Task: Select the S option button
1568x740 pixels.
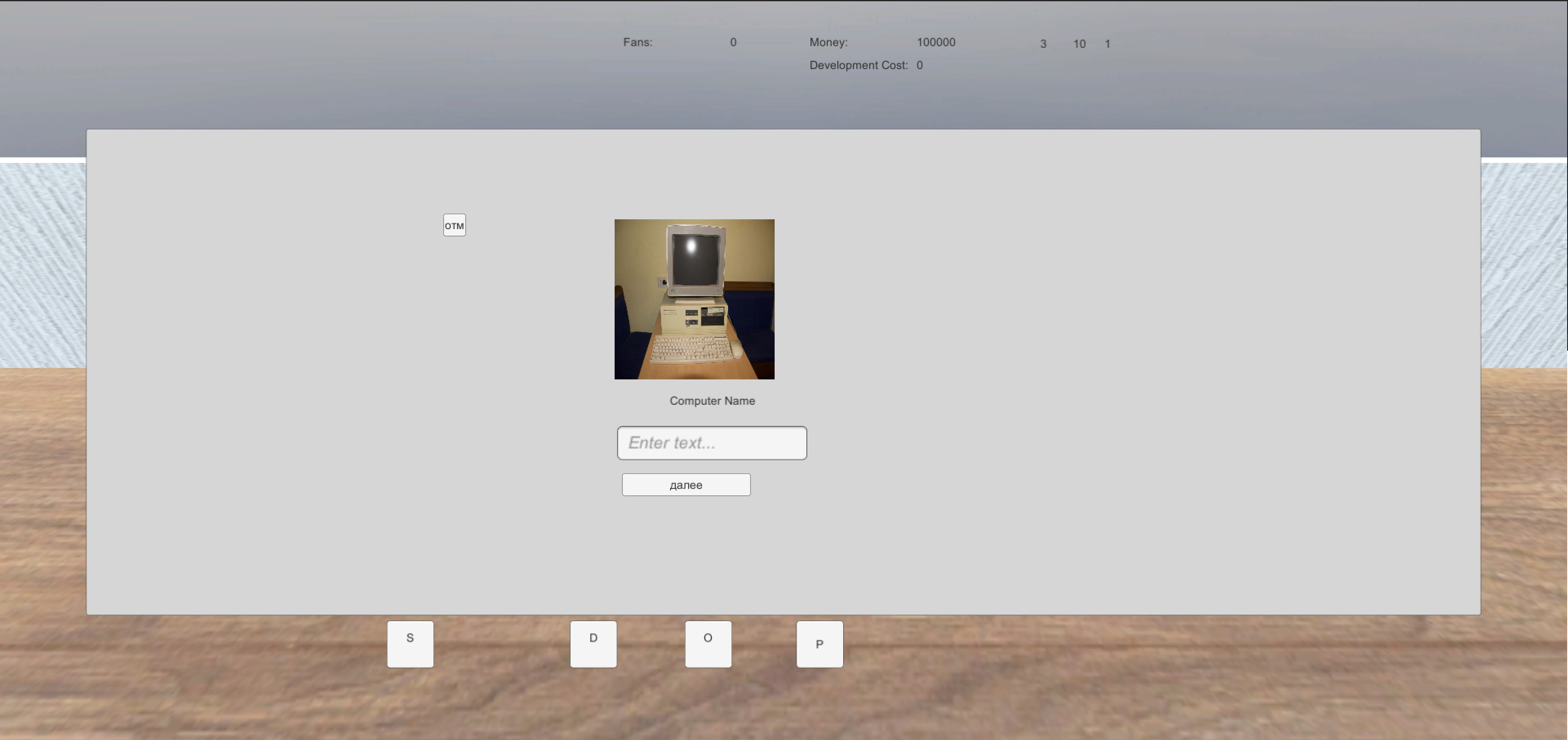Action: point(410,644)
